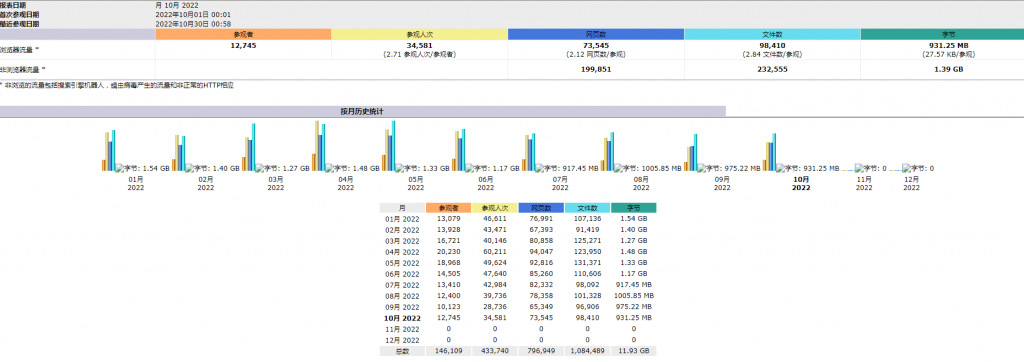Open 04月 2022 under the history chart
The width and height of the screenshot is (1024, 362).
[345, 183]
